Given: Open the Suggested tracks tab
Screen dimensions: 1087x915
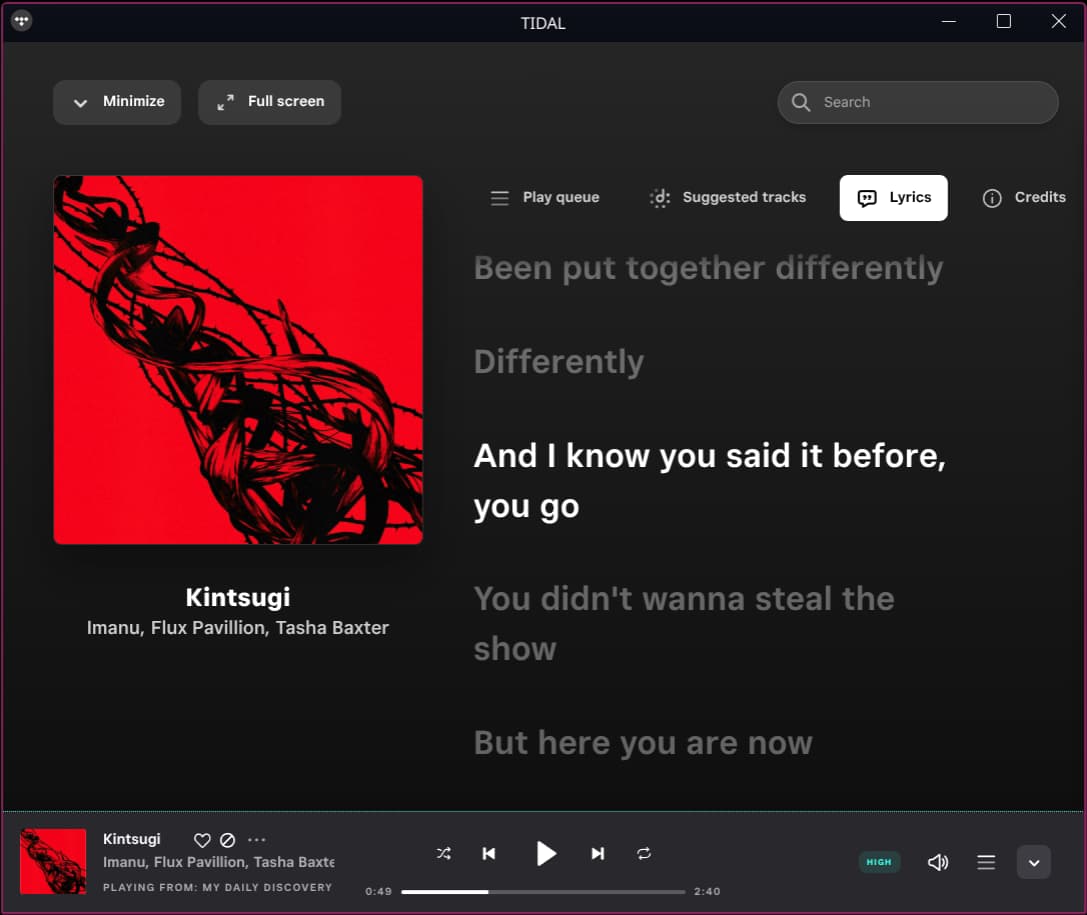Looking at the screenshot, I should tap(727, 197).
